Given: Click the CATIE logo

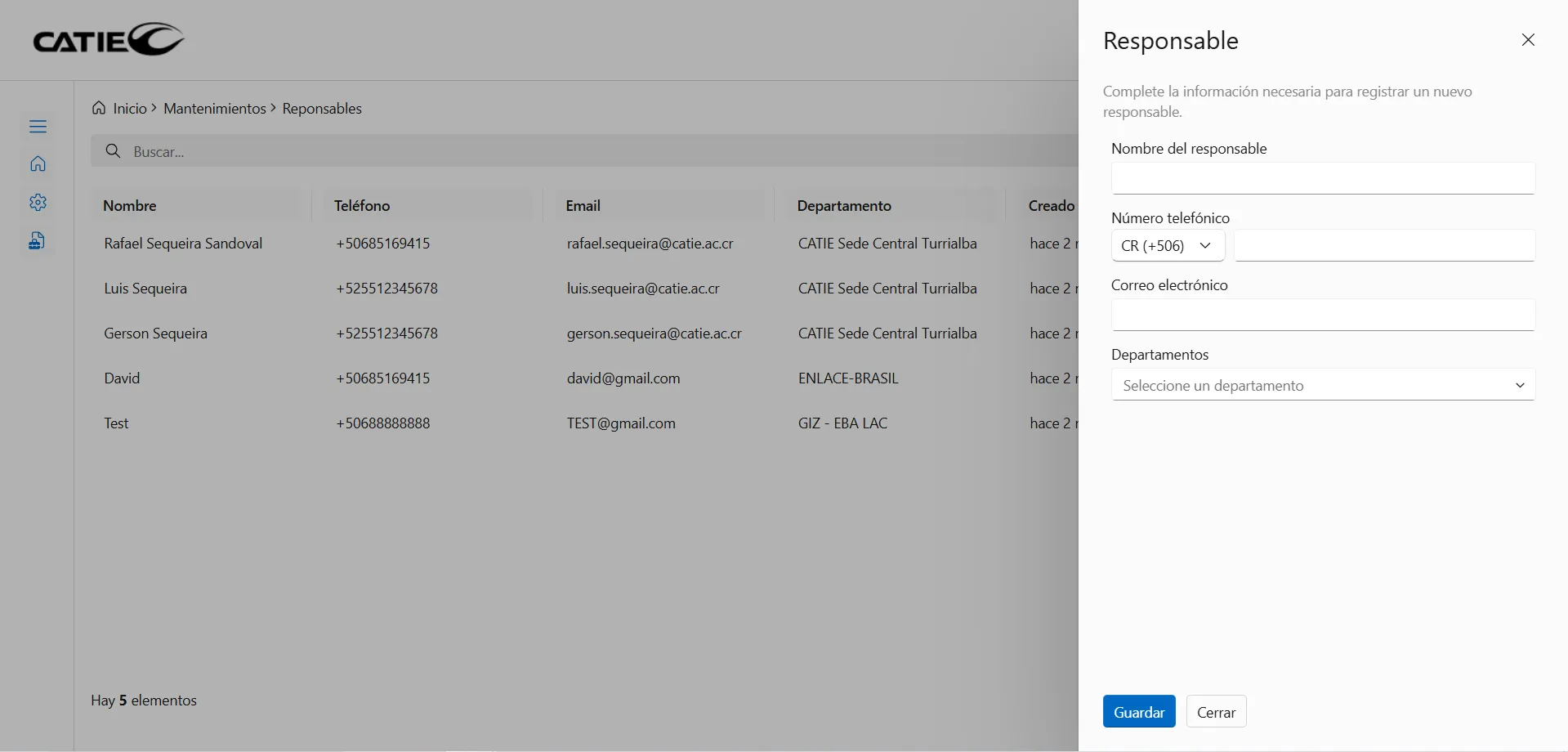Looking at the screenshot, I should (x=109, y=39).
